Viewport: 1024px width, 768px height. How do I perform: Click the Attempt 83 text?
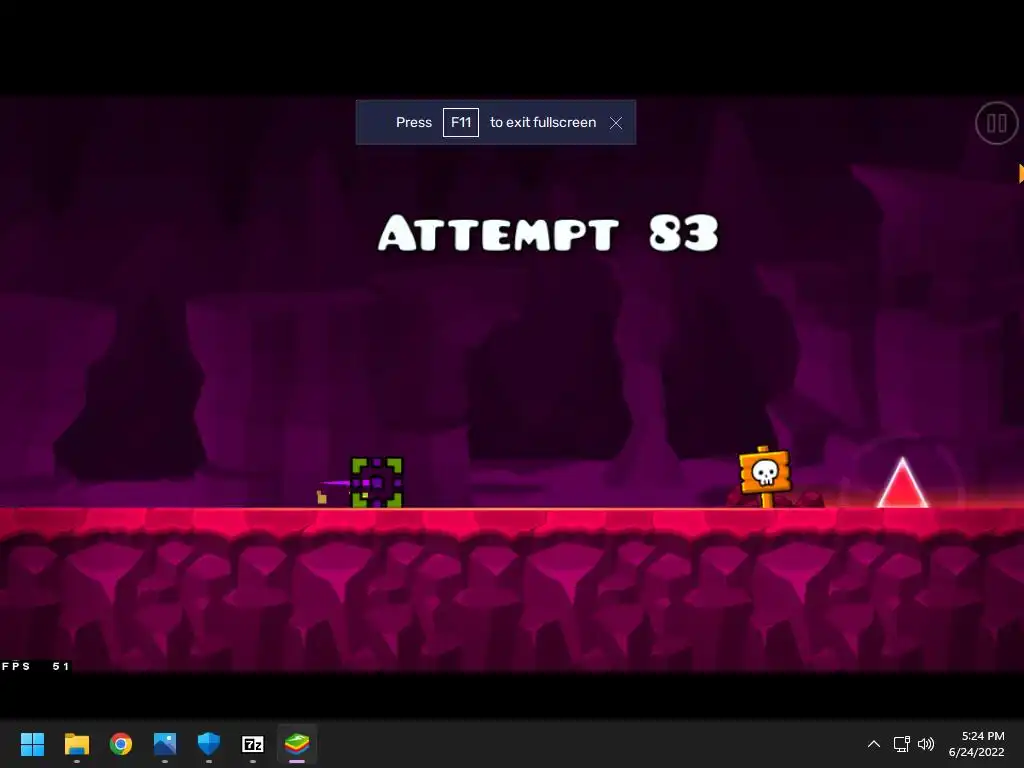(x=548, y=232)
